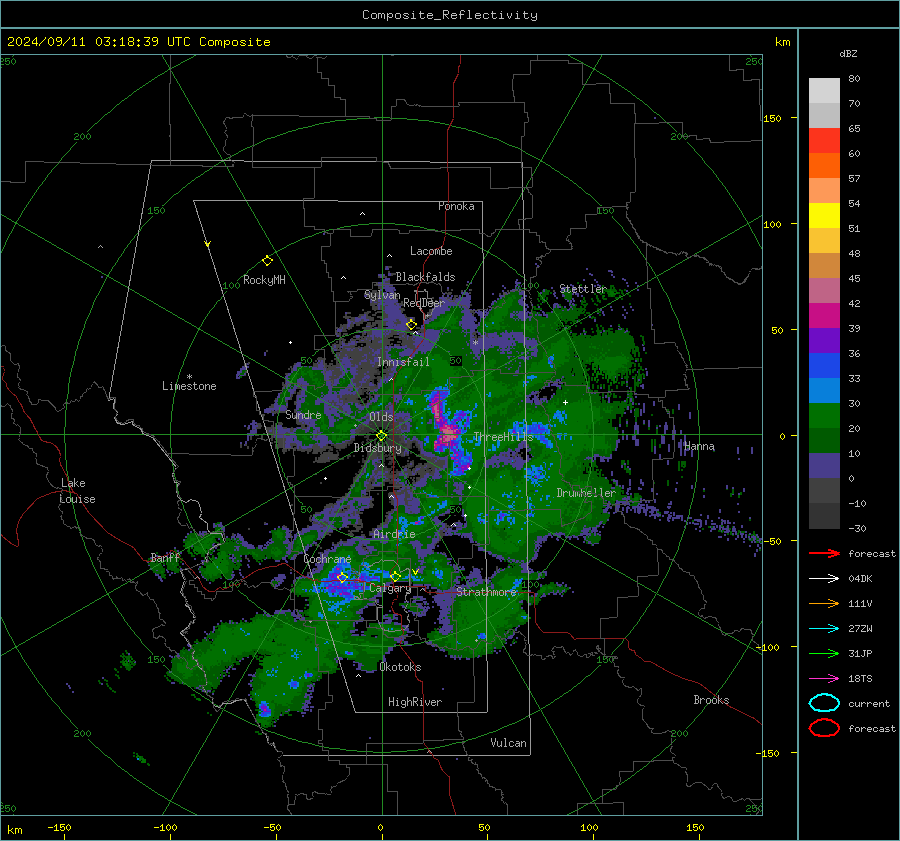Click the Innisfail town label

[403, 362]
